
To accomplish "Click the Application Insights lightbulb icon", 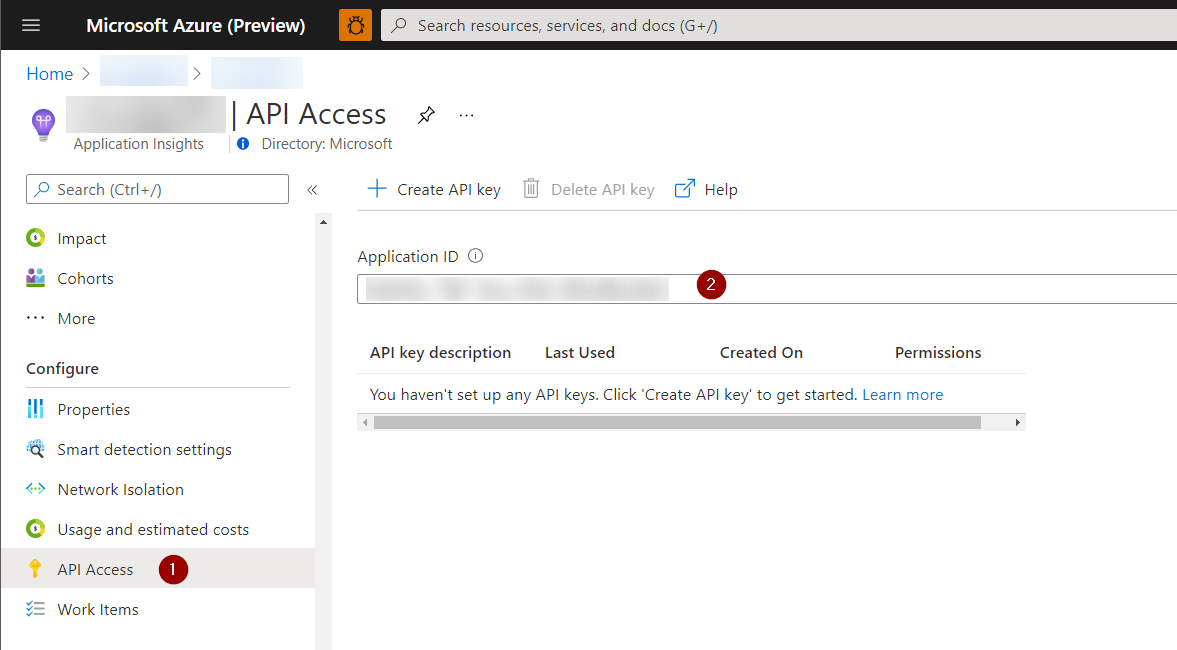I will 43,124.
